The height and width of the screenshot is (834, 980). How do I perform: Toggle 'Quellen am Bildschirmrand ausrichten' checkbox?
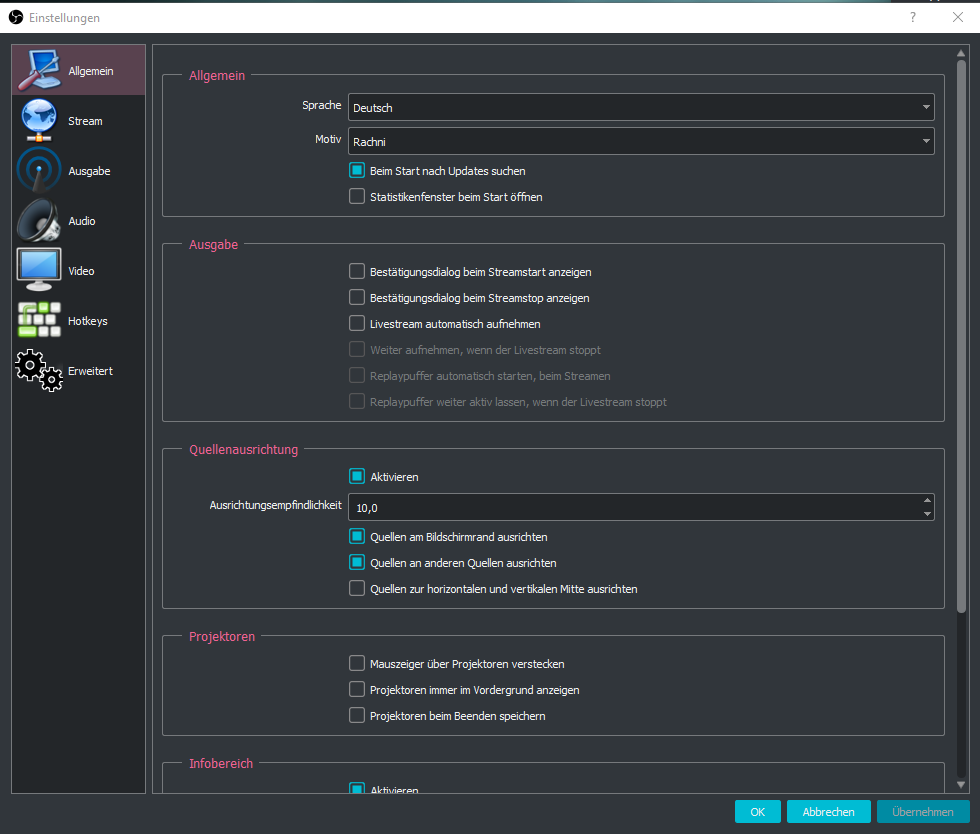pos(357,537)
